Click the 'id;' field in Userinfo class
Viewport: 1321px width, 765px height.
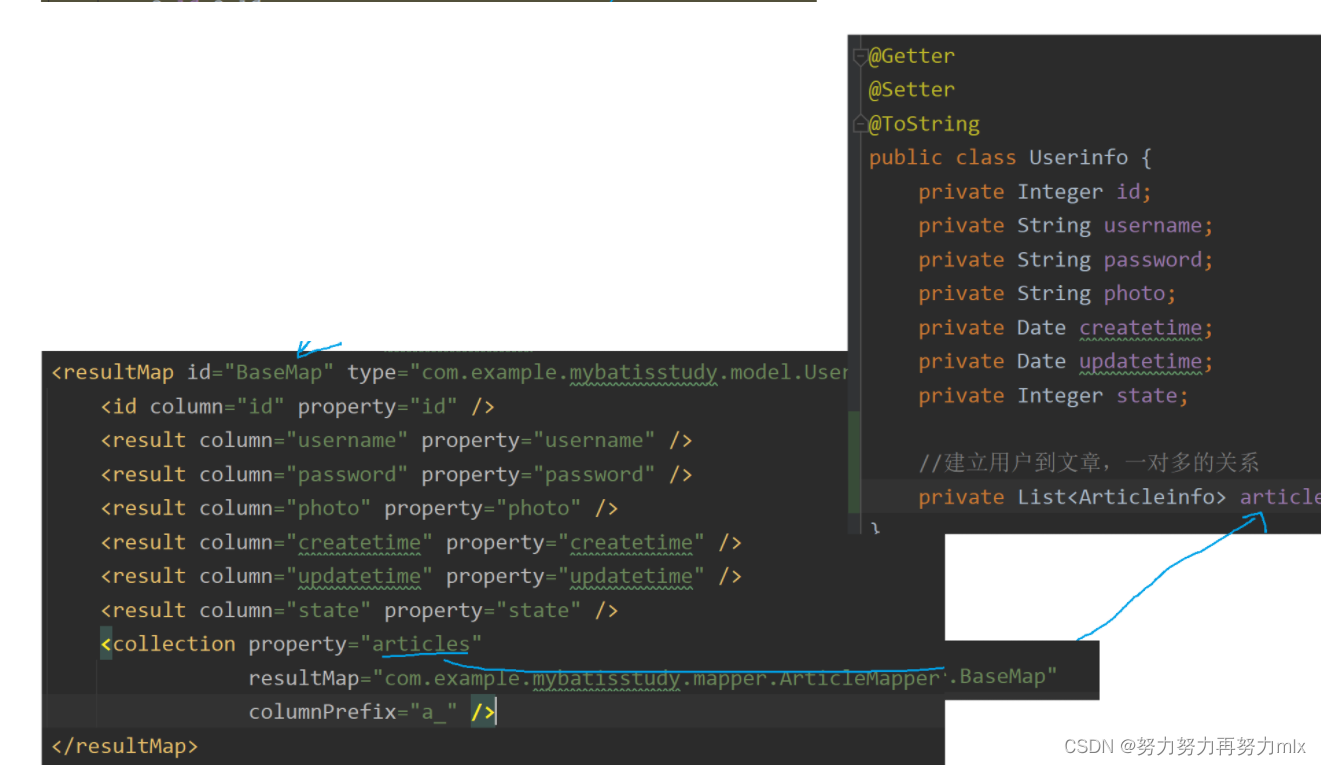pos(1135,191)
